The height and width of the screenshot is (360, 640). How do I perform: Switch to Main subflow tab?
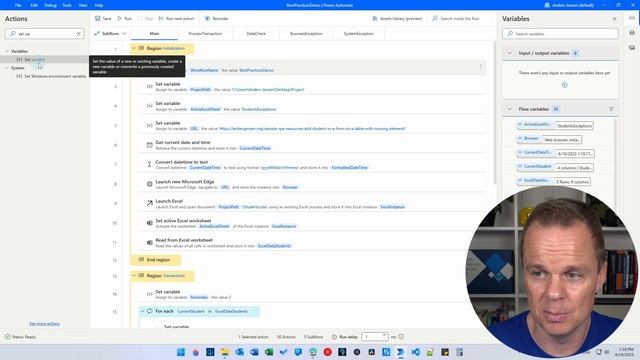coord(154,33)
